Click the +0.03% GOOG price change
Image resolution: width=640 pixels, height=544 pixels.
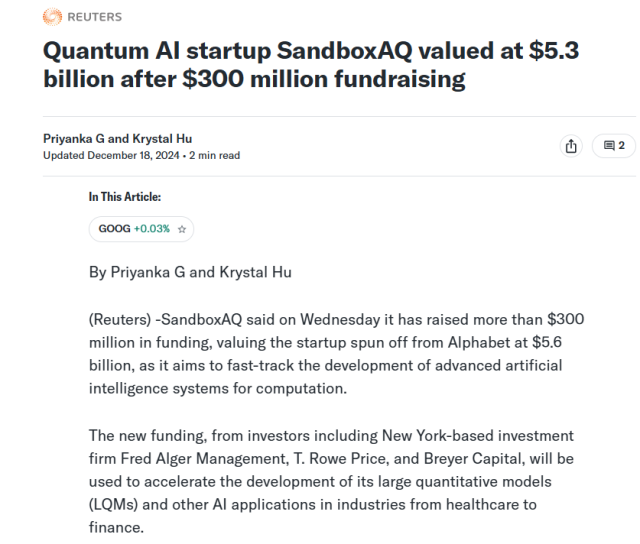point(153,229)
